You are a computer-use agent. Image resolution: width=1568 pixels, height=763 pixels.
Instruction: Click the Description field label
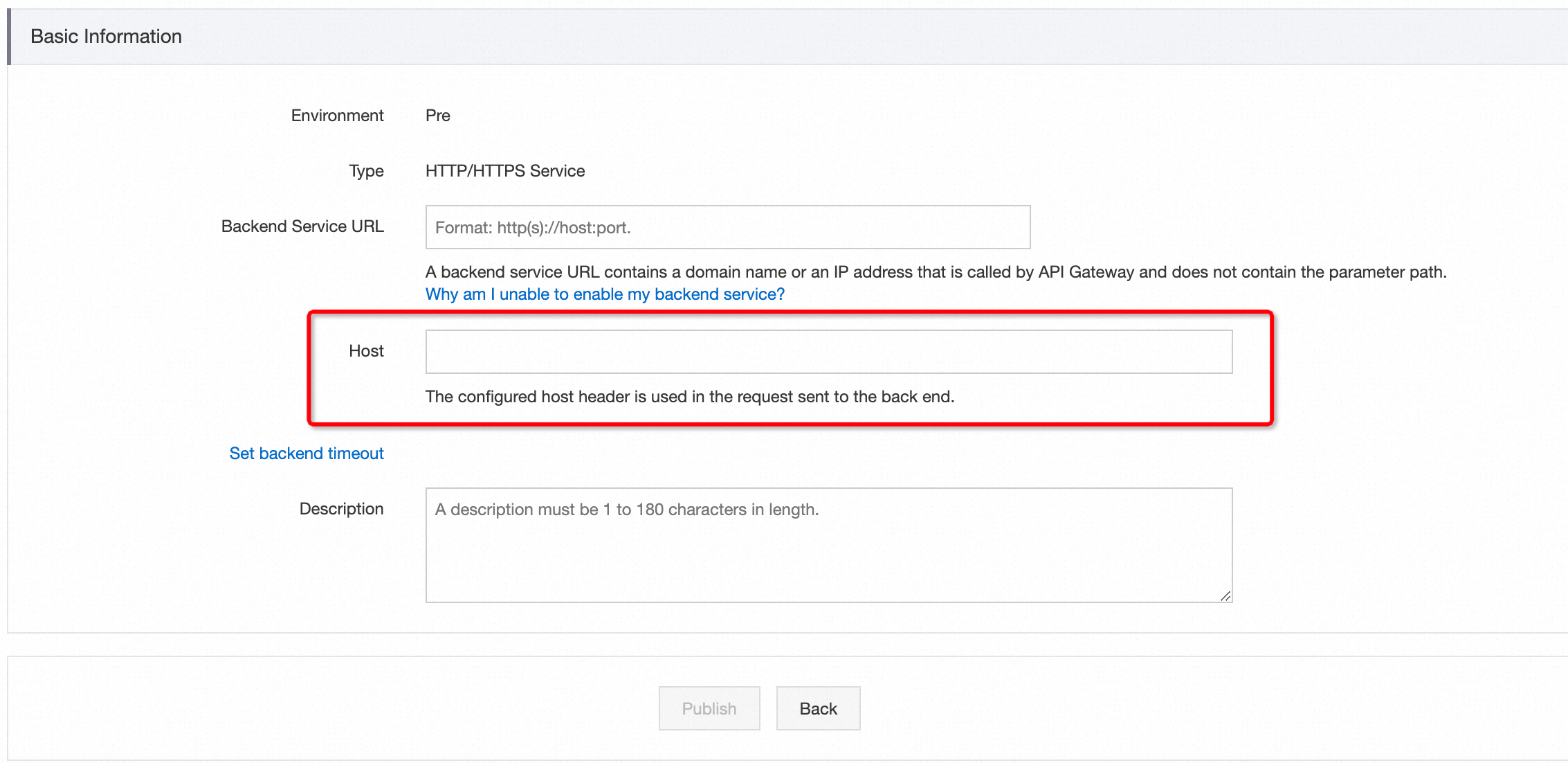coord(341,509)
